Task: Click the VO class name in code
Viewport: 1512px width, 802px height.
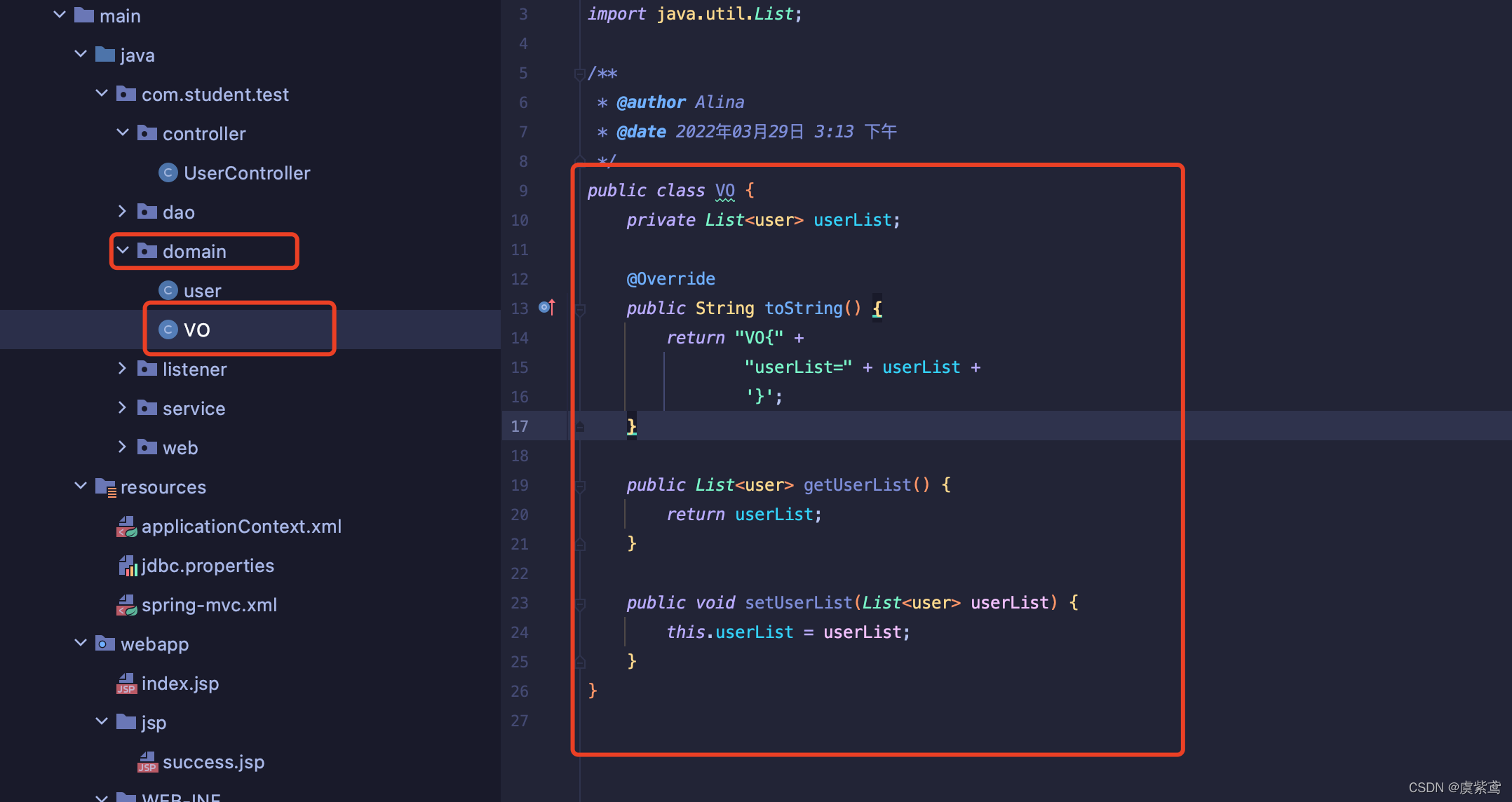Action: 724,191
